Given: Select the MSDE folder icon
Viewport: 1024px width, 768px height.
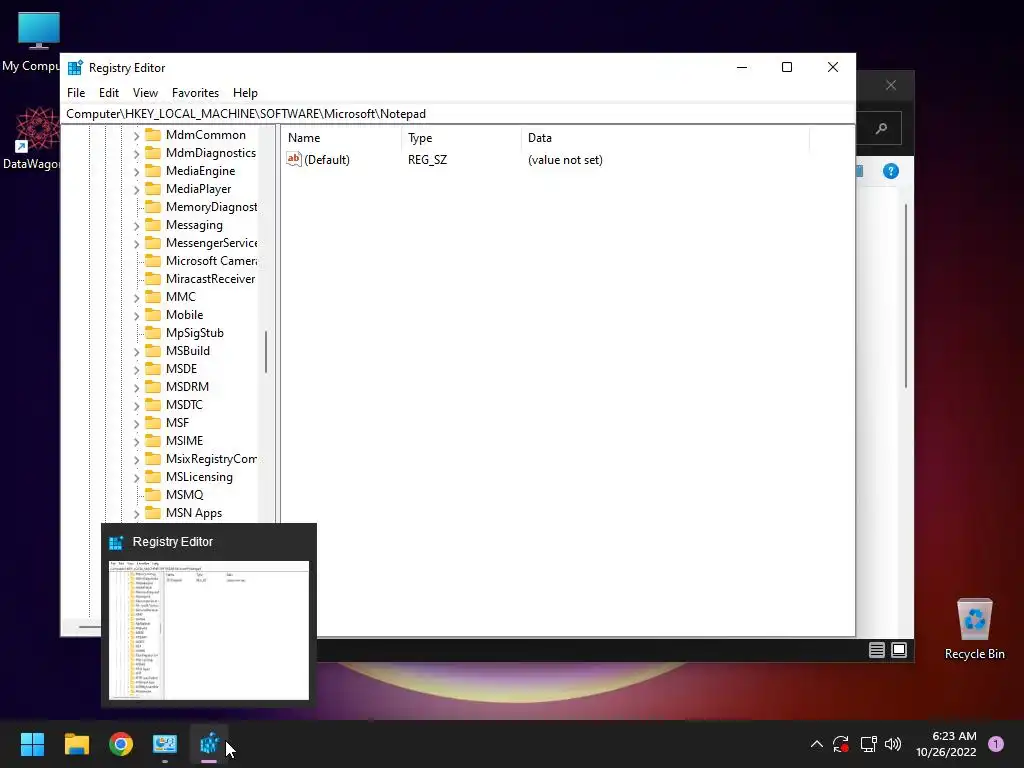Looking at the screenshot, I should (153, 368).
